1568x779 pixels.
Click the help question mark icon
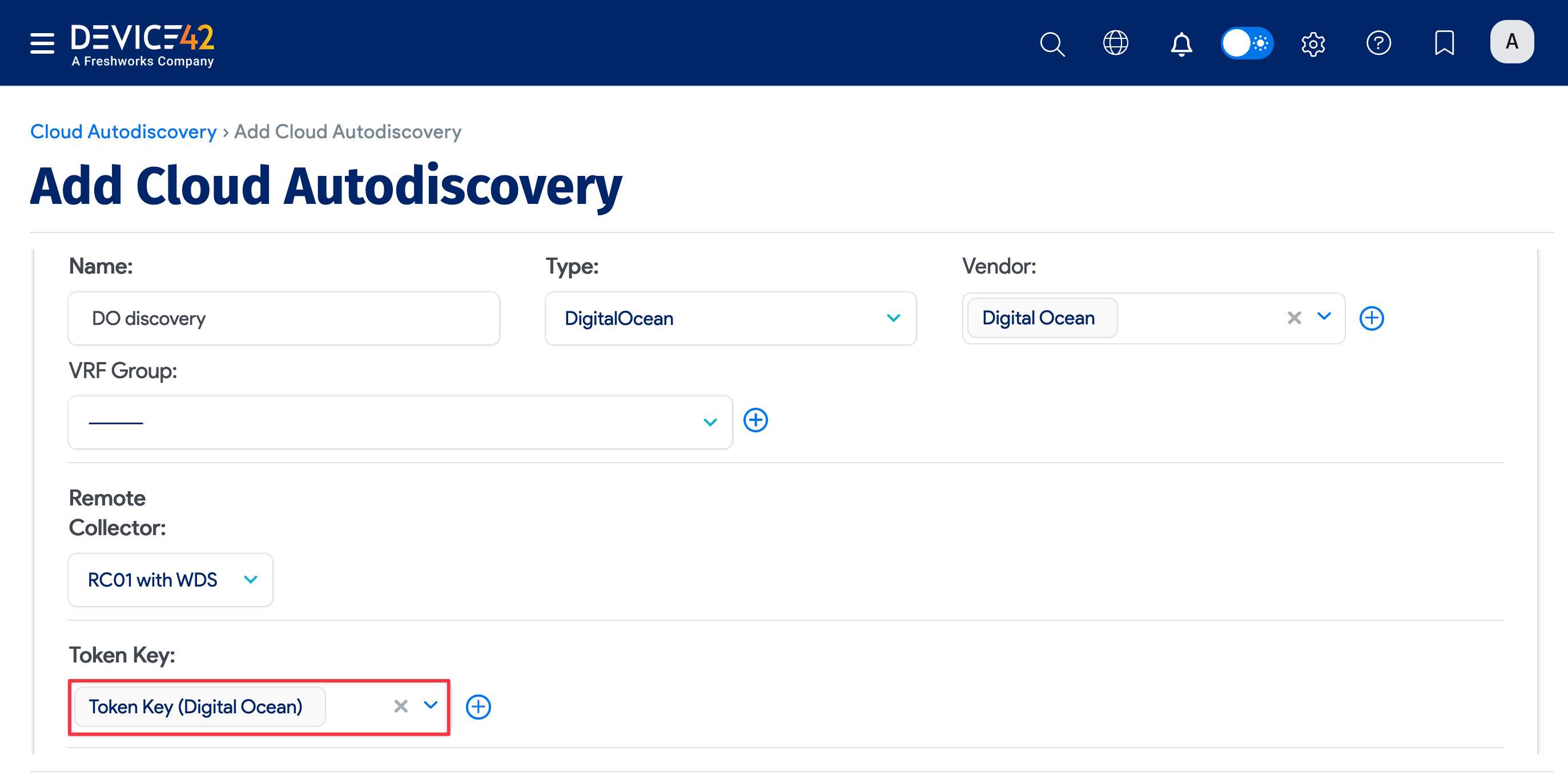tap(1380, 43)
